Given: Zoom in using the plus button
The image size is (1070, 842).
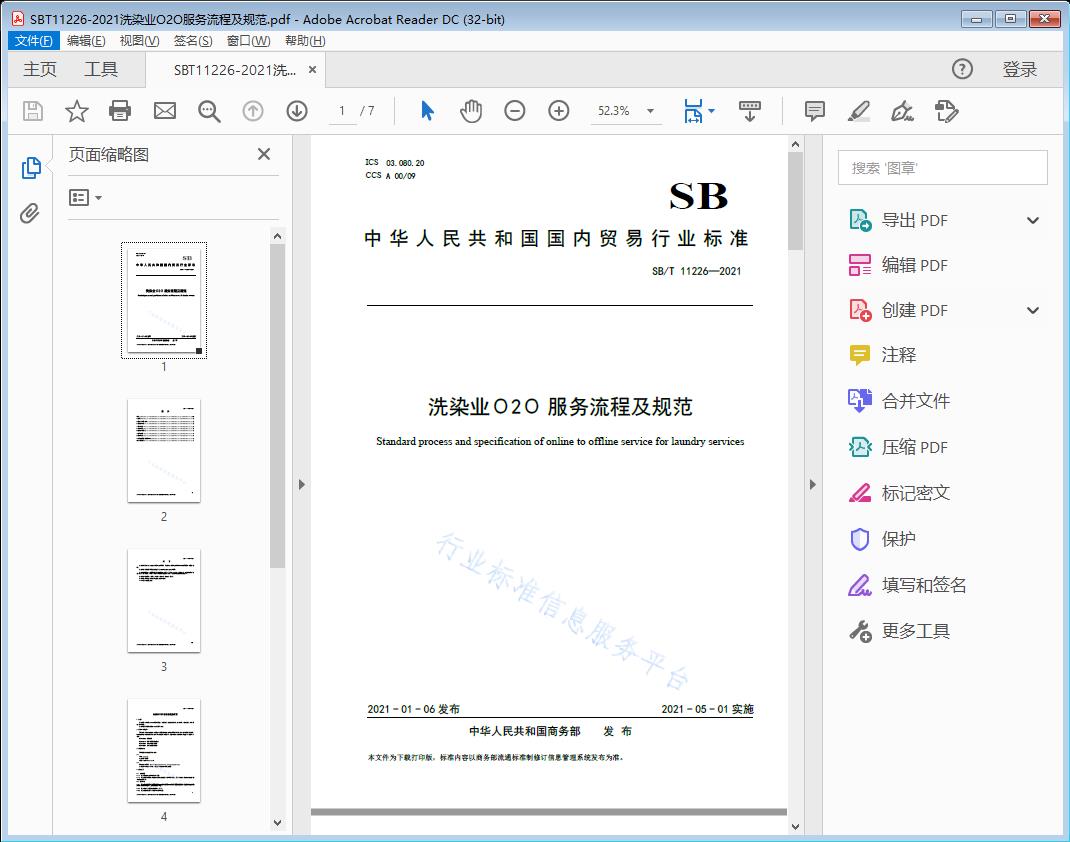Looking at the screenshot, I should click(559, 111).
